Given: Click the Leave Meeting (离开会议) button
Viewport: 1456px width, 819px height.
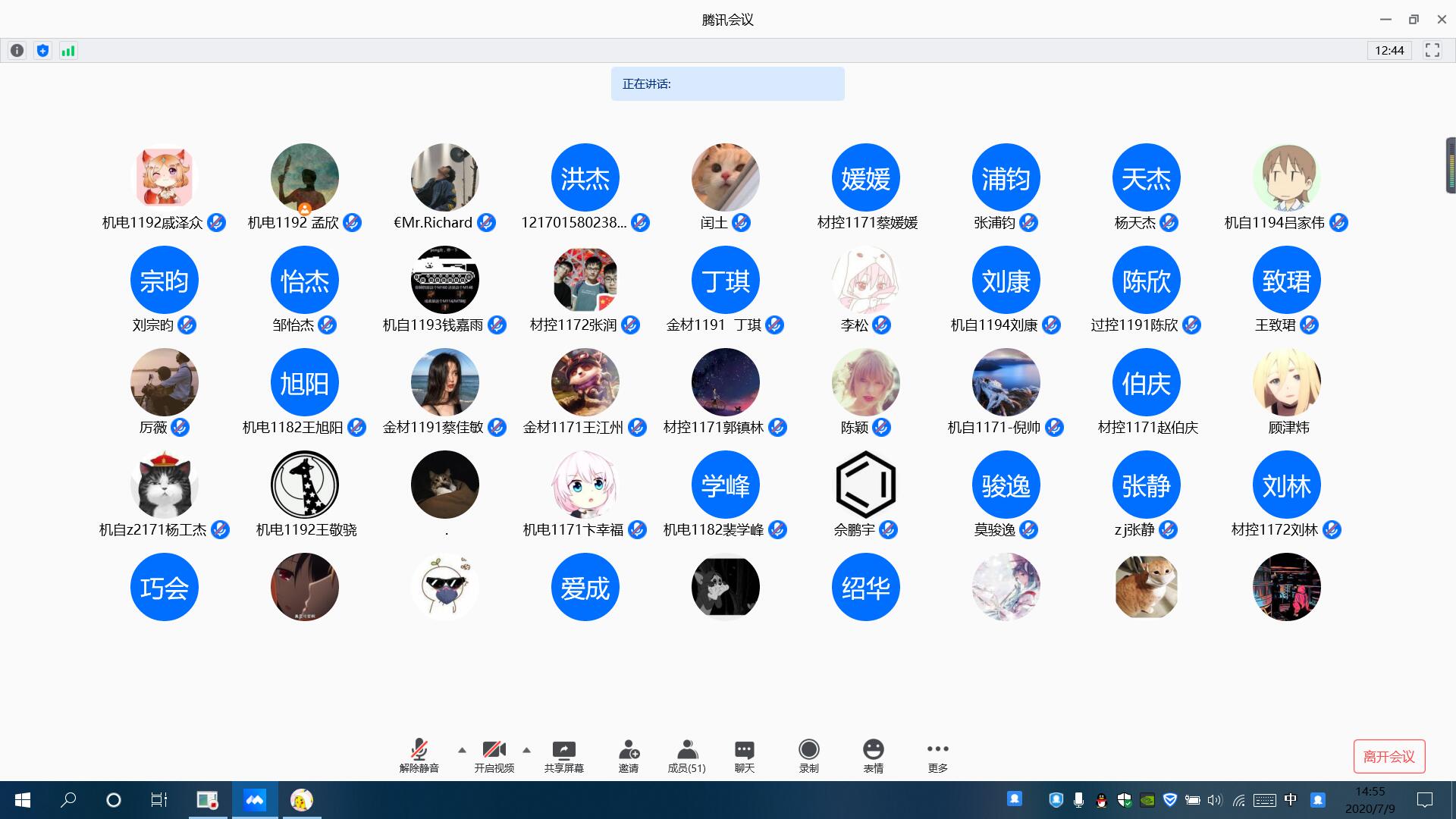Looking at the screenshot, I should 1389,756.
